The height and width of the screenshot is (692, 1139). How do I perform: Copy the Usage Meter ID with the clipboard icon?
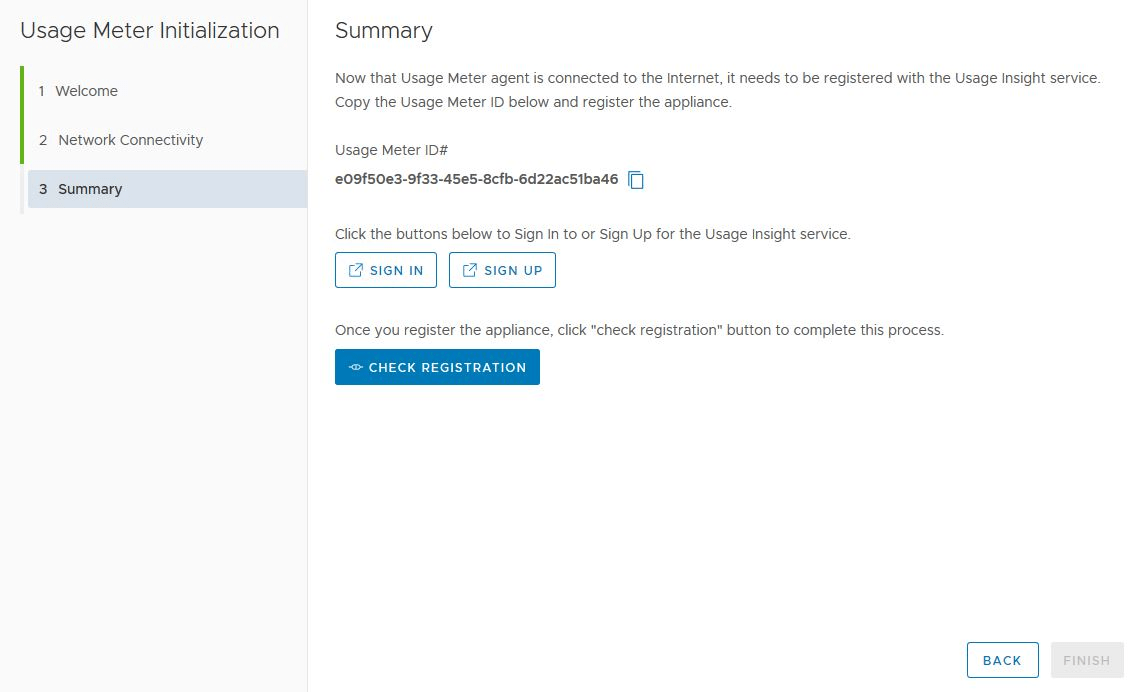click(636, 179)
